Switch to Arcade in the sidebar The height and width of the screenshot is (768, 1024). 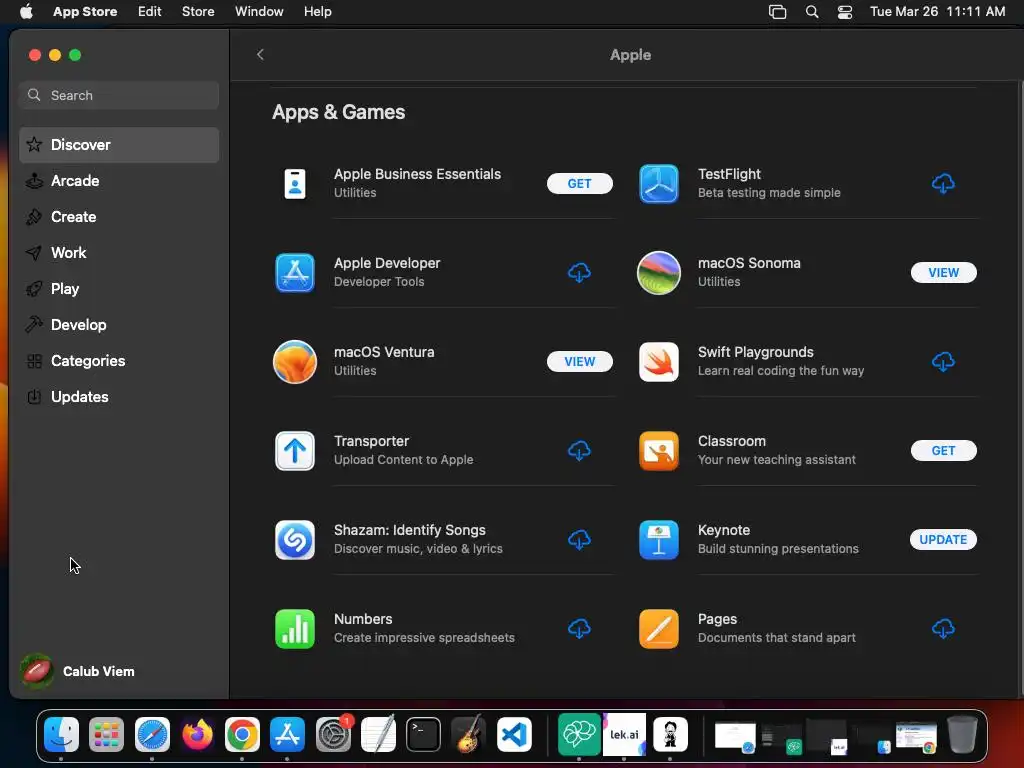pos(119,180)
